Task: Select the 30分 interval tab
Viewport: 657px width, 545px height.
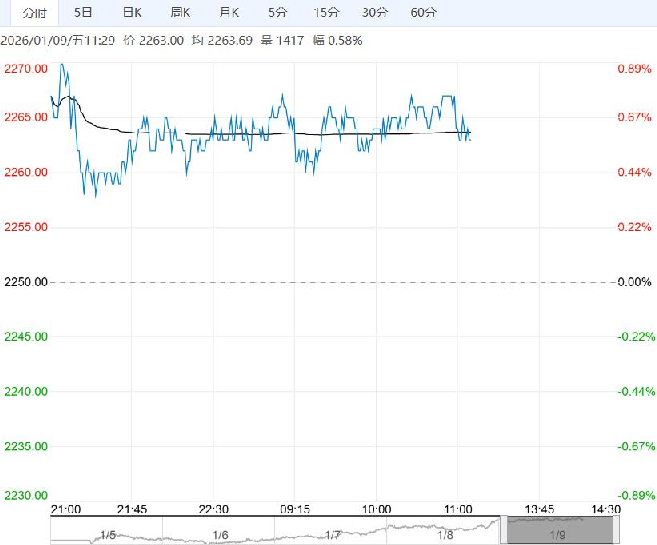Action: point(375,13)
